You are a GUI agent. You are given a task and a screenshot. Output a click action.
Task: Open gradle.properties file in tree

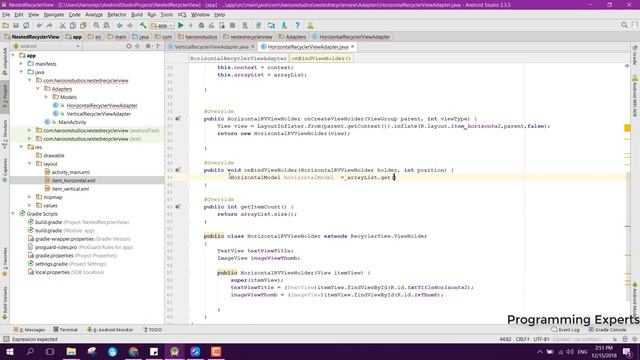click(54, 256)
